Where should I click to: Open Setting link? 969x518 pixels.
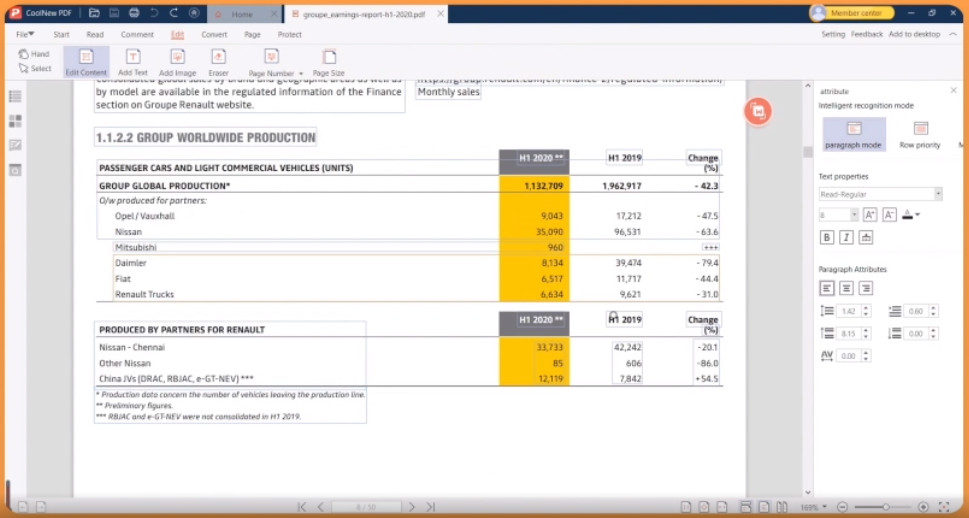[x=832, y=35]
